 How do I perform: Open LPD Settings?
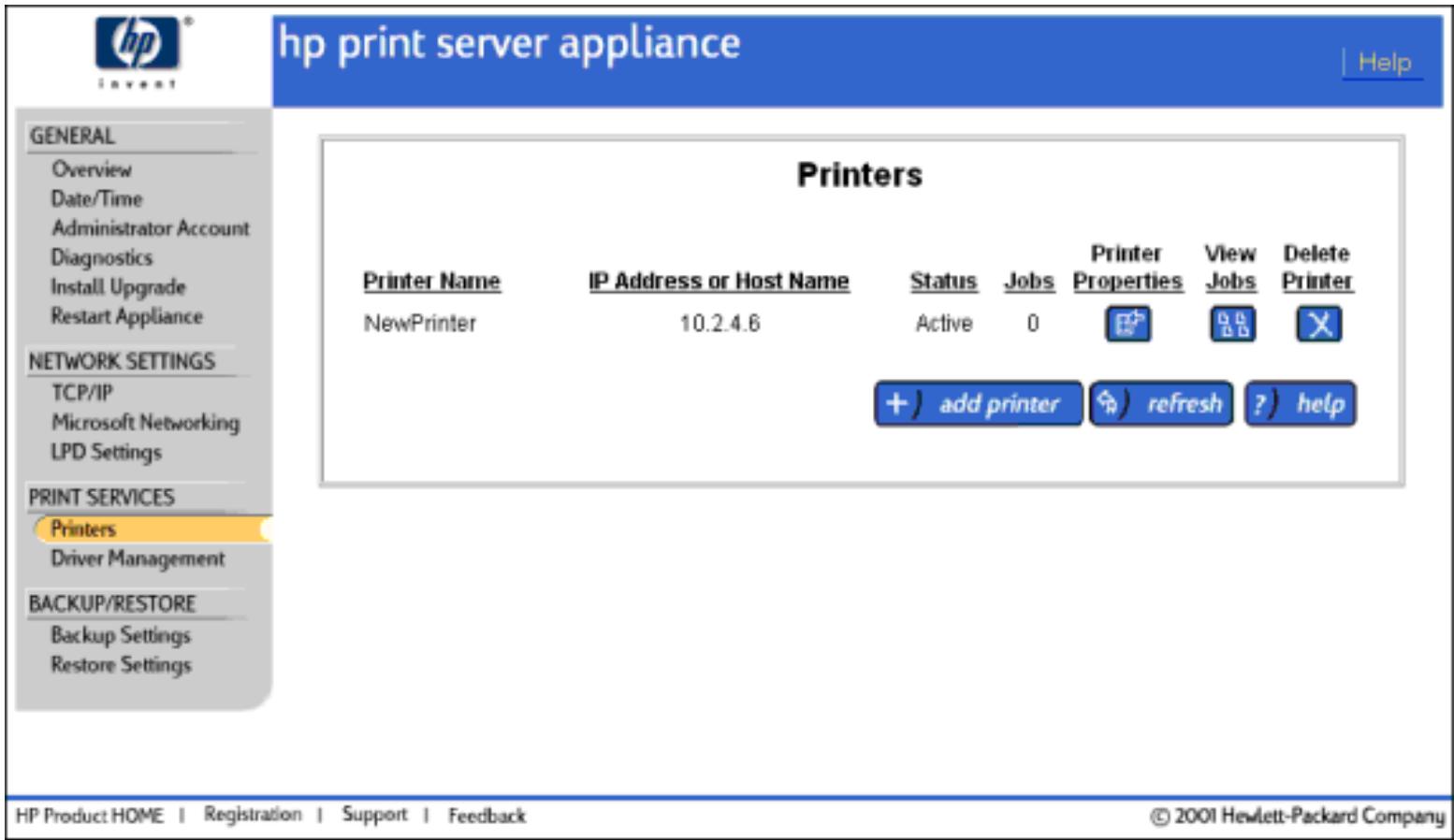(106, 452)
